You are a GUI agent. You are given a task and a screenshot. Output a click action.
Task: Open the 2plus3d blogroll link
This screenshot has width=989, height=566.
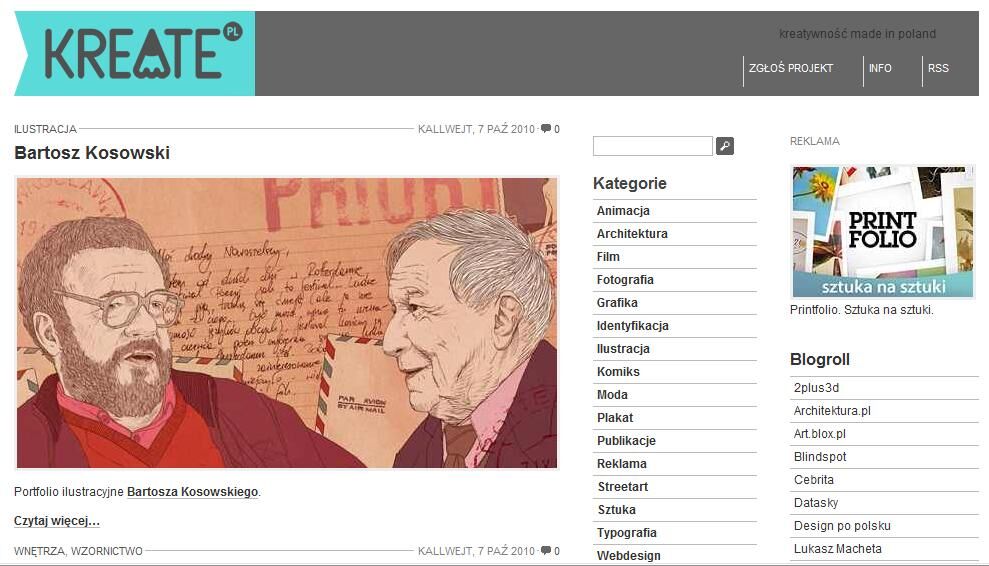pyautogui.click(x=816, y=388)
